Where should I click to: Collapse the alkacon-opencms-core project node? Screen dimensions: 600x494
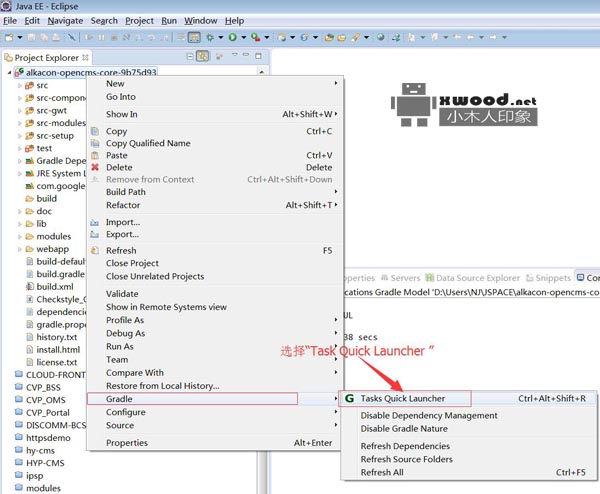tap(9, 73)
